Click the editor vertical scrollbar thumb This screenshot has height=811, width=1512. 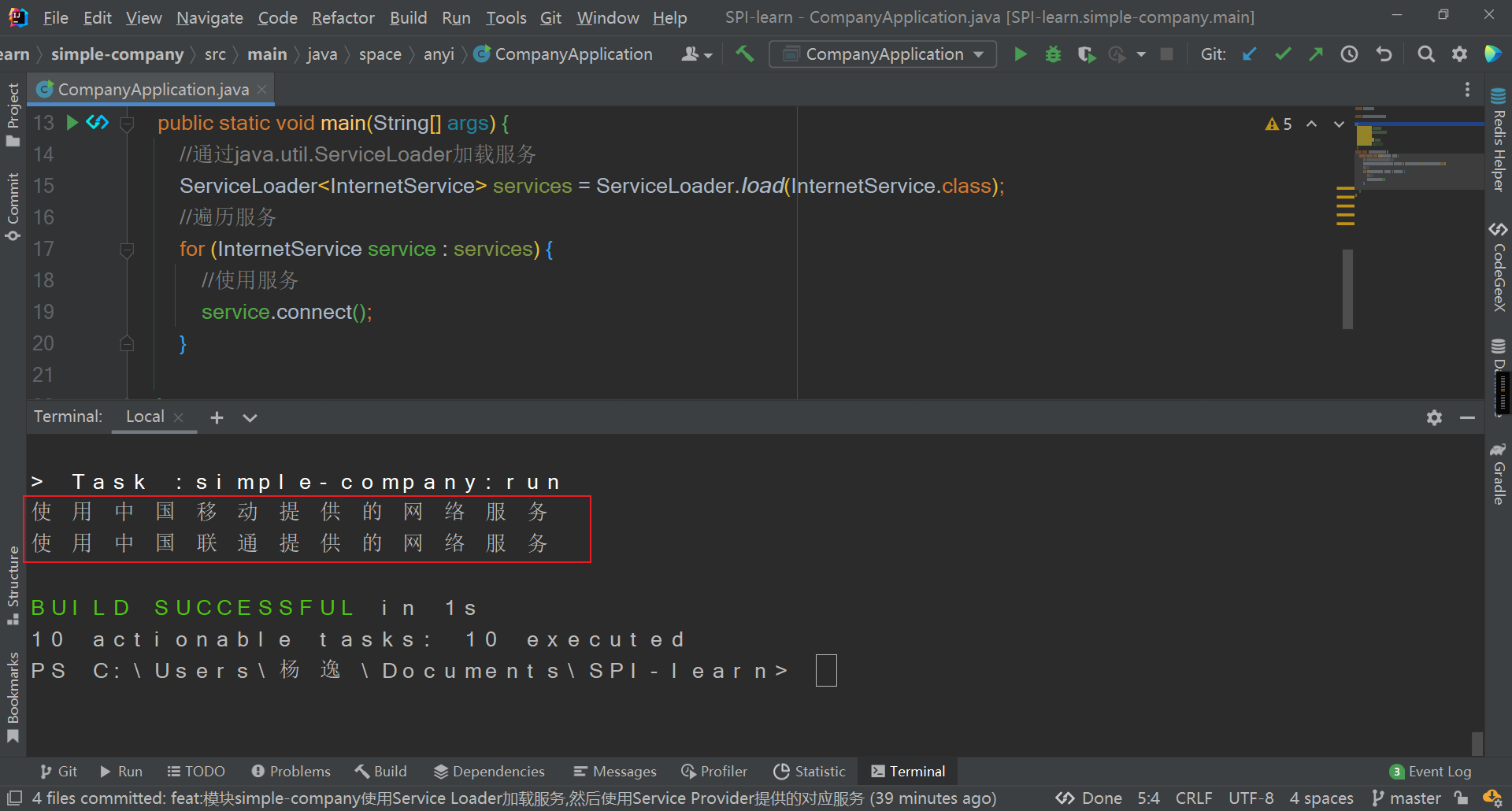pos(1347,288)
